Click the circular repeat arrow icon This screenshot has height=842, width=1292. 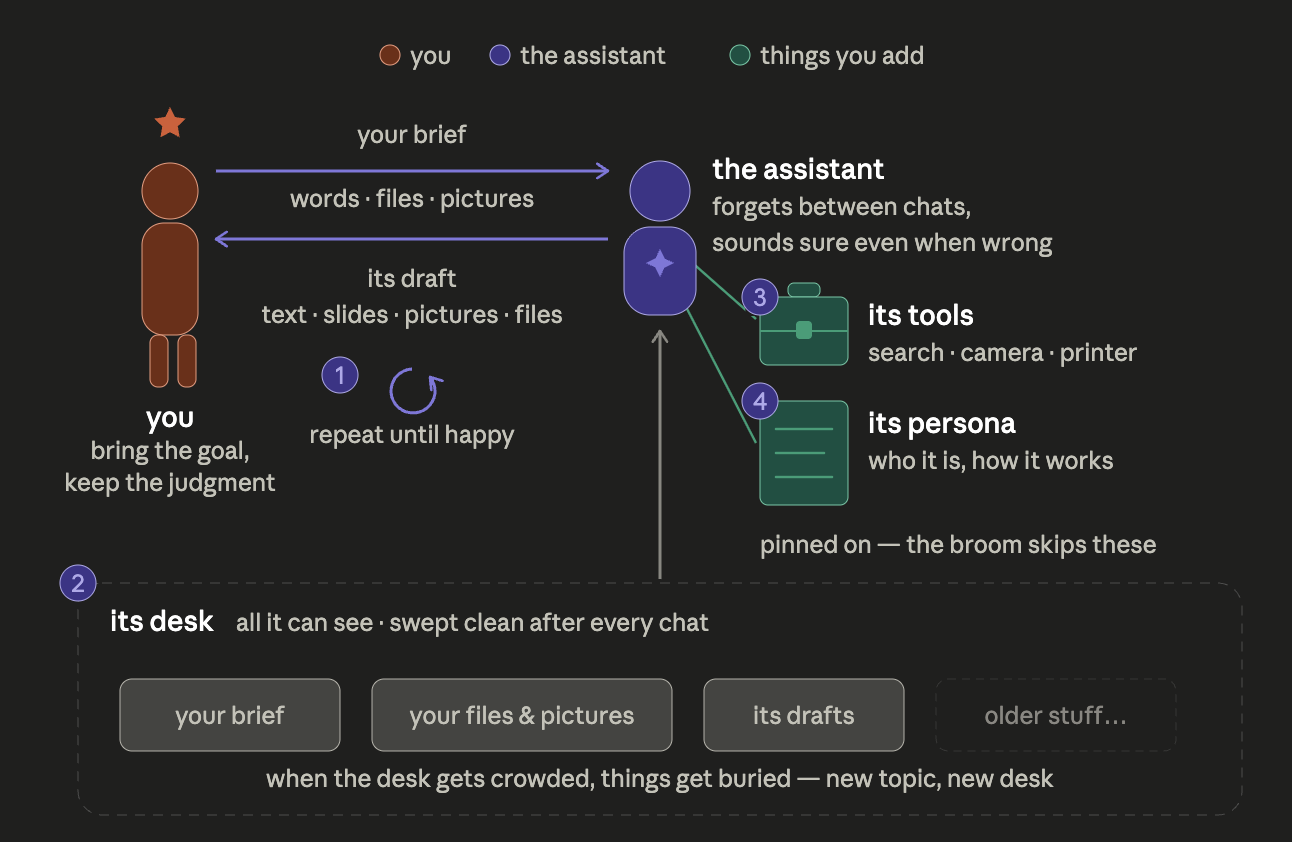[414, 390]
